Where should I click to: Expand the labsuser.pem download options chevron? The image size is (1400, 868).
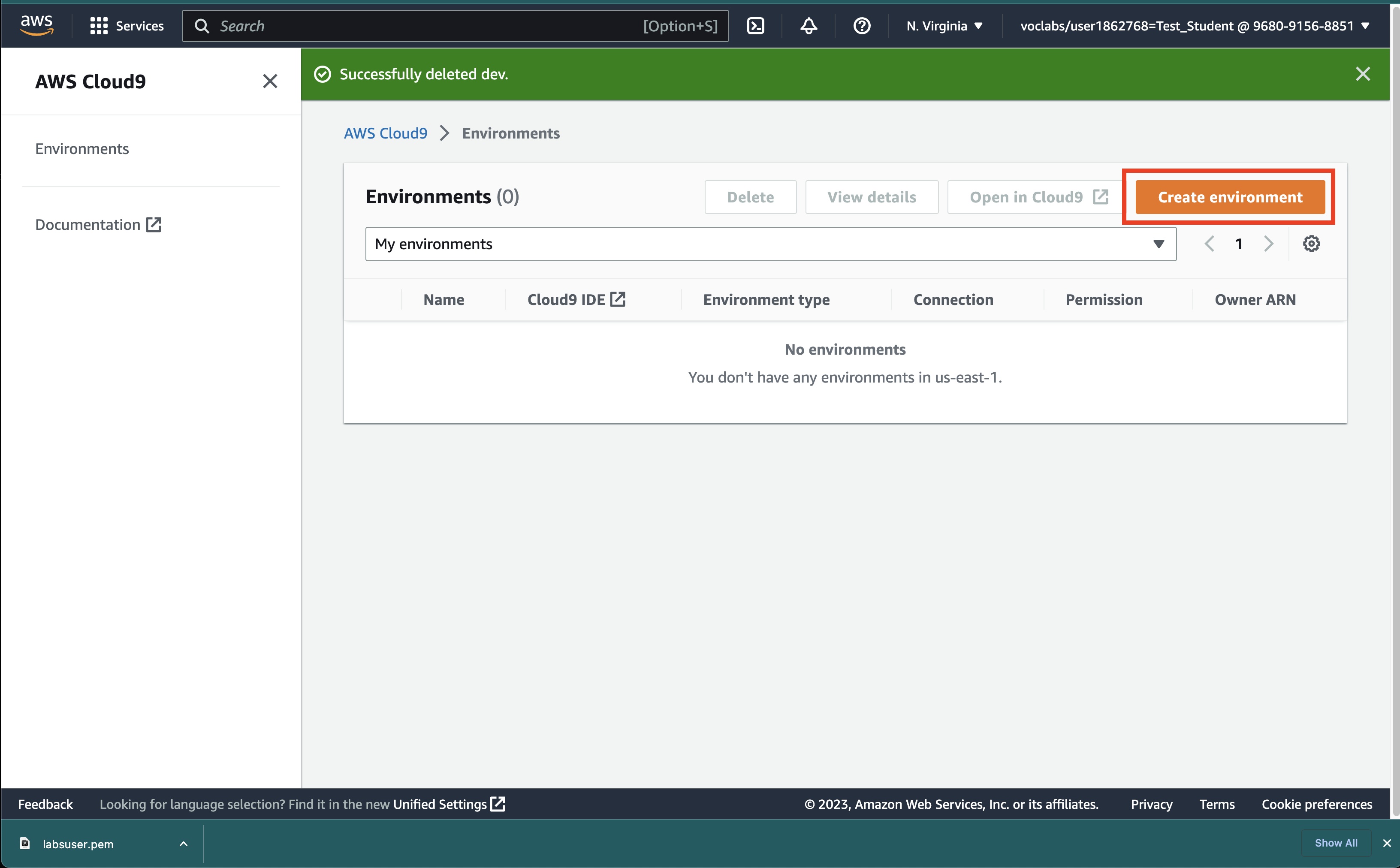(x=183, y=843)
